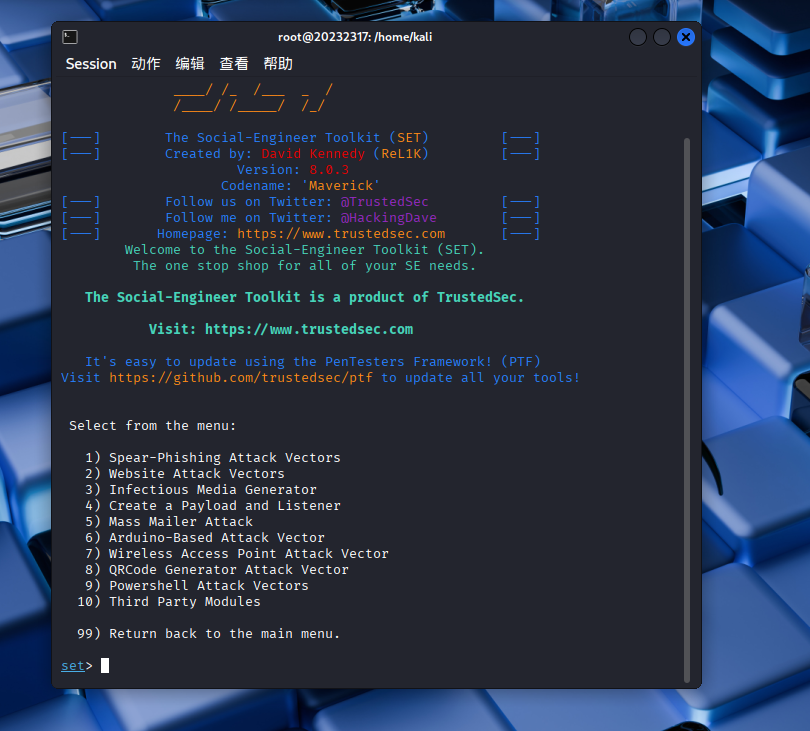This screenshot has height=731, width=810.
Task: Click option 7) Wireless Access Point Attack Vector
Action: 237,554
